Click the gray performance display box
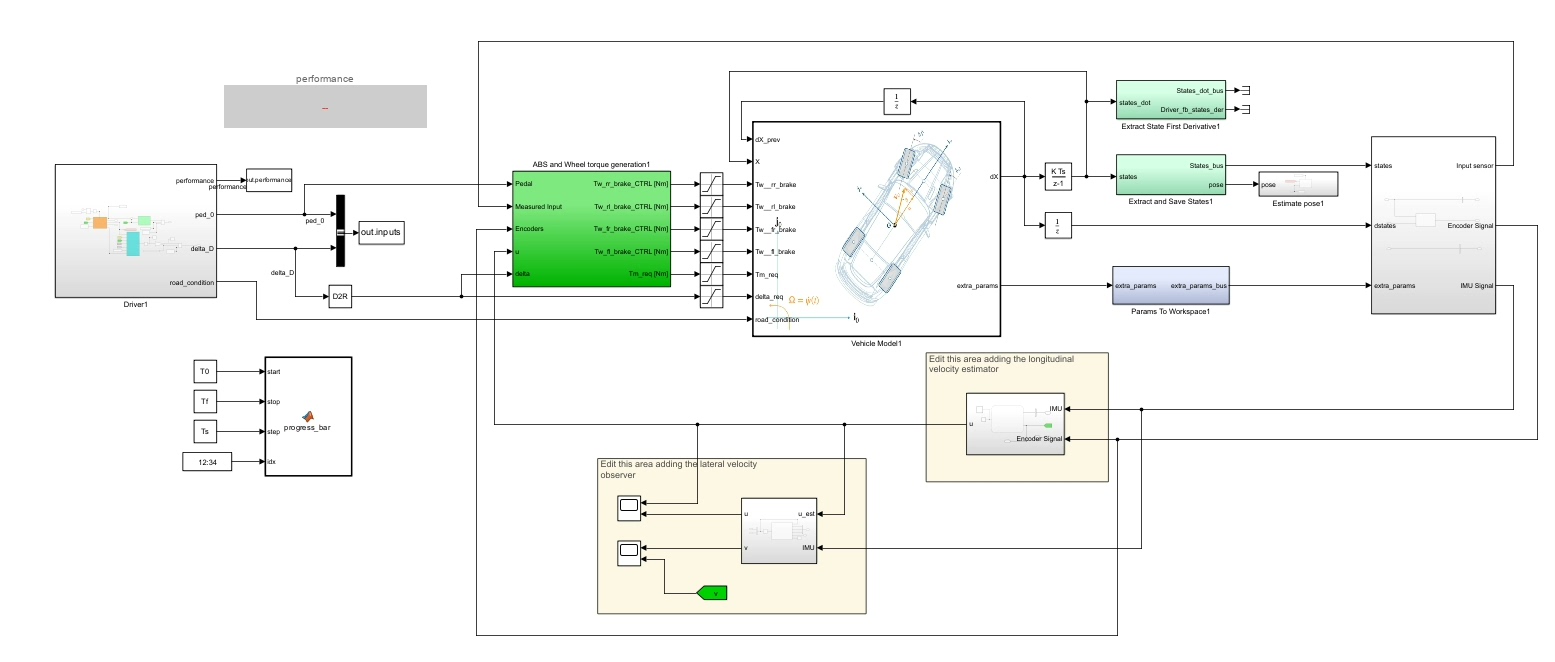 325,106
